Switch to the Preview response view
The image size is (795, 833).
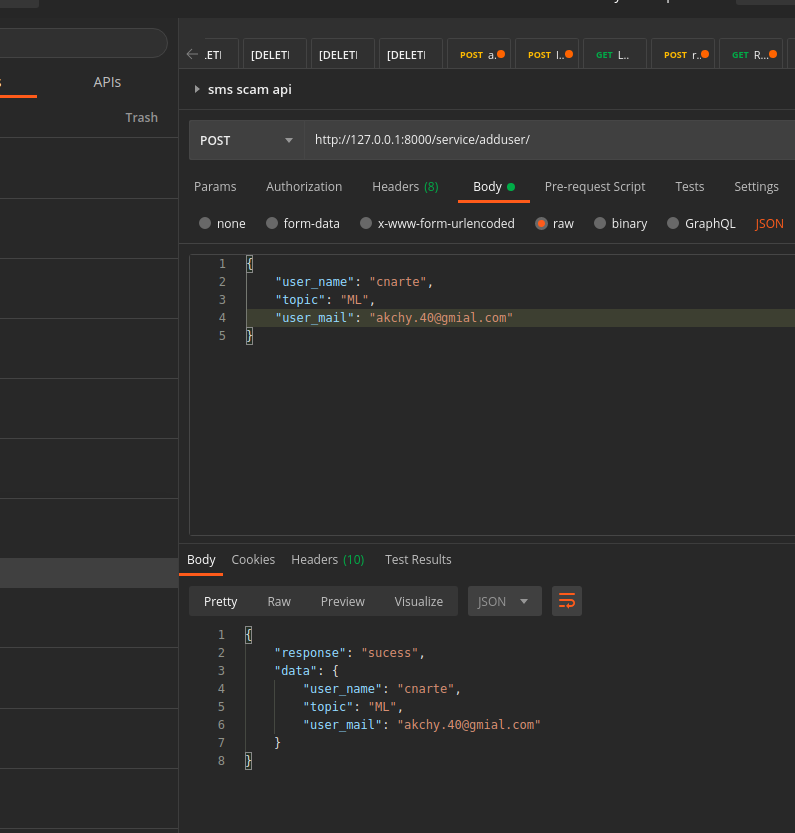click(x=342, y=601)
